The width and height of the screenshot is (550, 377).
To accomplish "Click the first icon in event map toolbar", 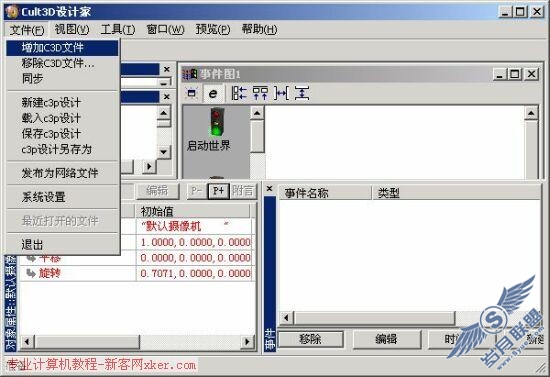I will coord(192,94).
